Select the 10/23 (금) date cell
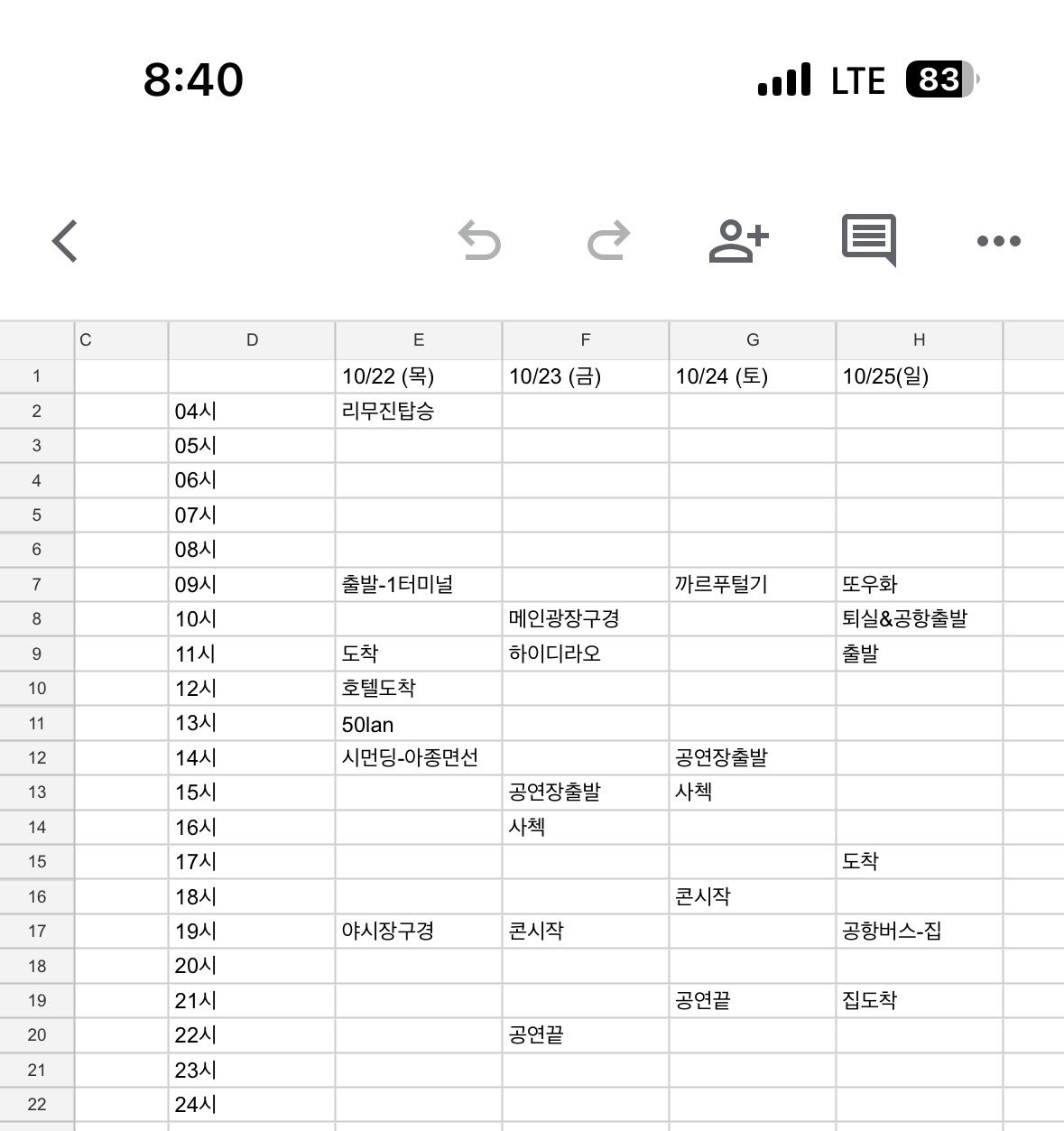 click(x=586, y=376)
